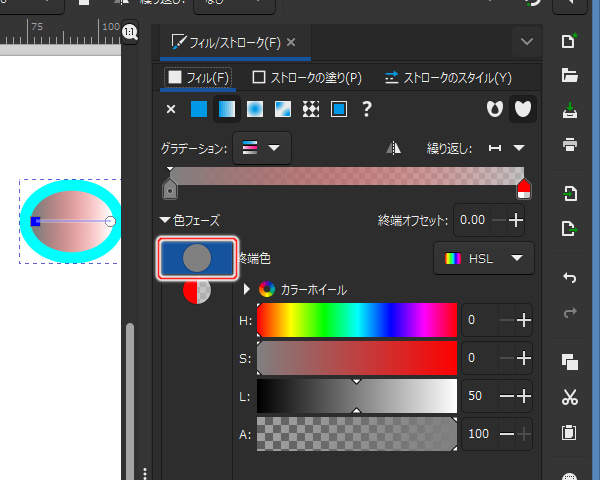Select the pattern fill icon
The height and width of the screenshot is (480, 600).
tap(311, 109)
